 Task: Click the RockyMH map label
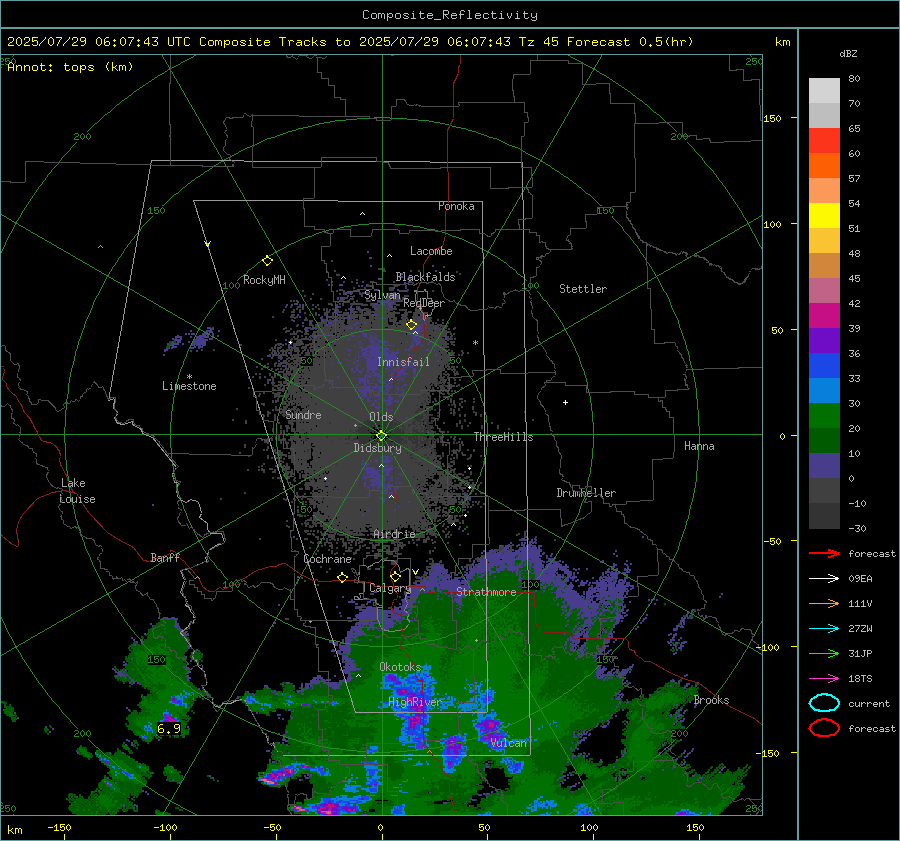pos(264,280)
